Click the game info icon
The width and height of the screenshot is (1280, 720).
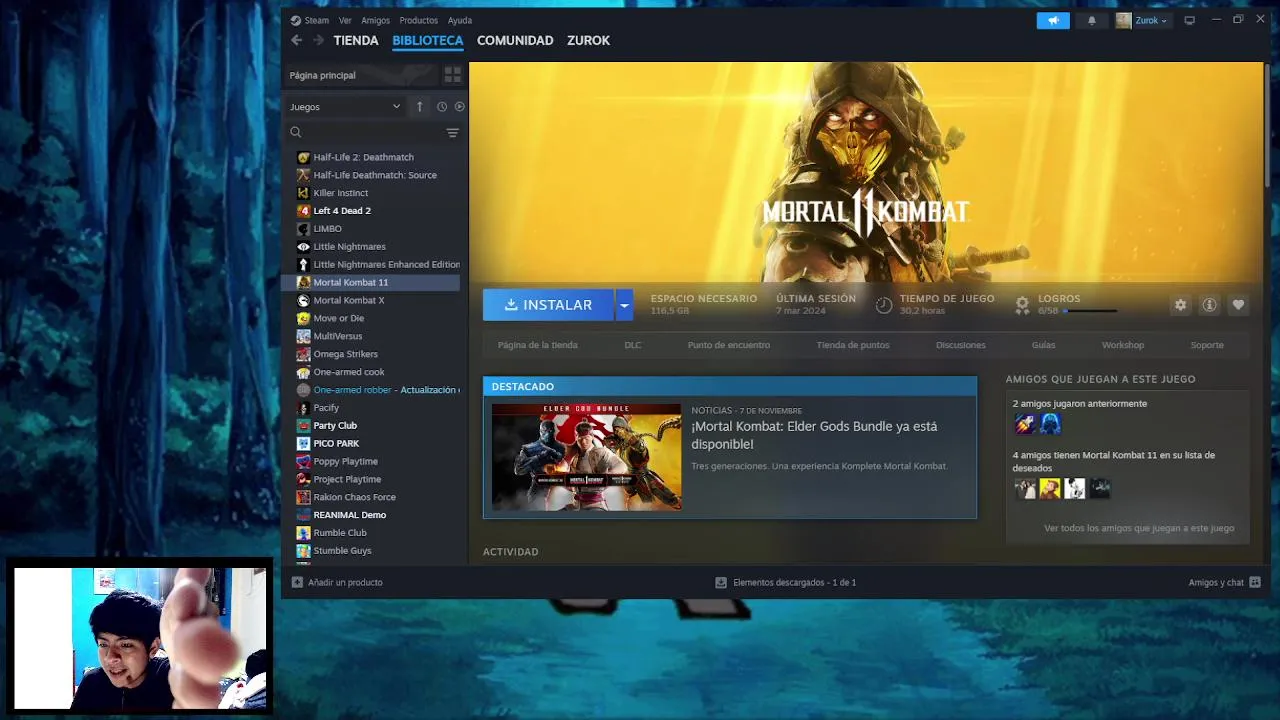[1209, 305]
